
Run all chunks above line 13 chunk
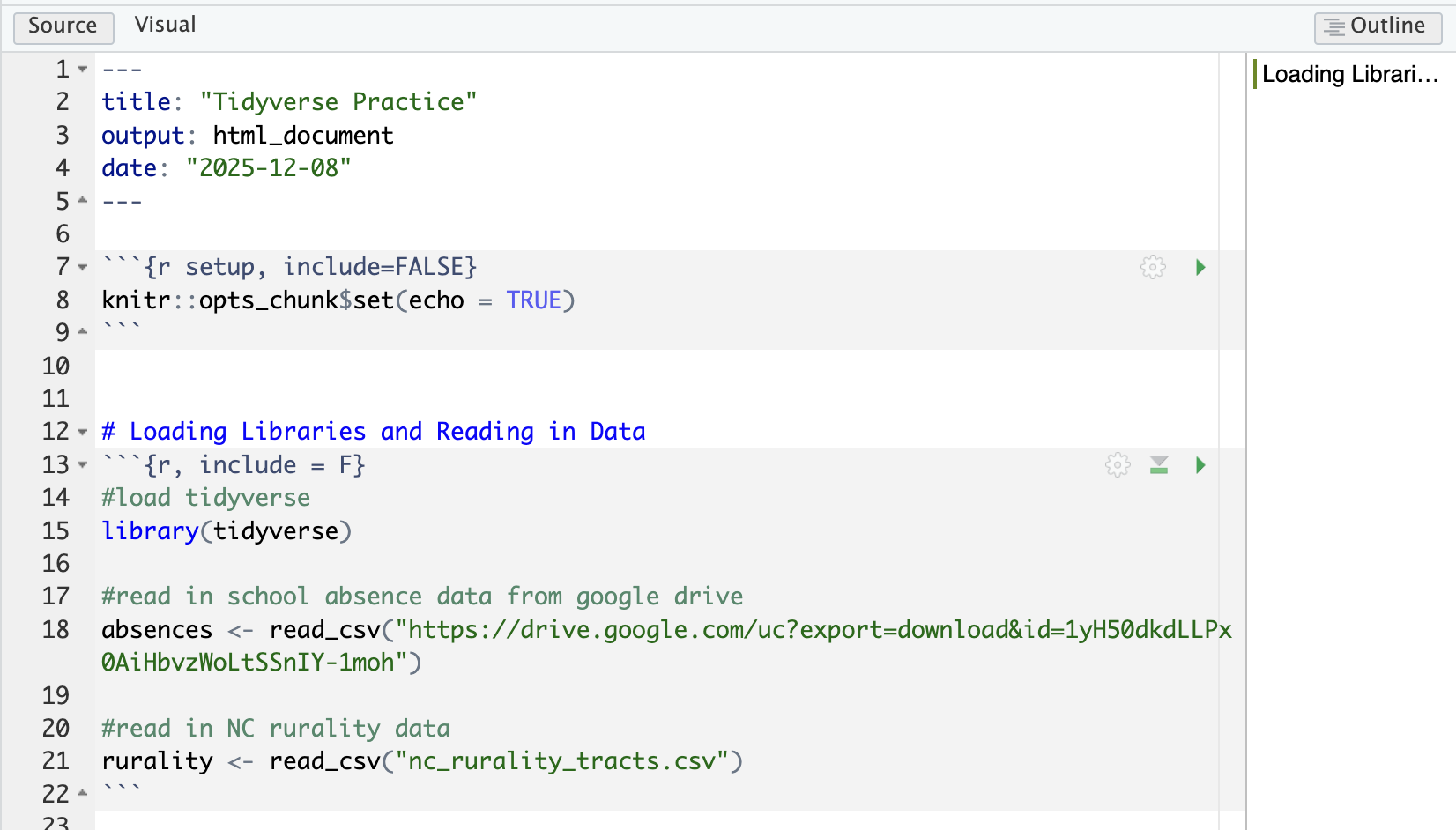click(x=1159, y=465)
